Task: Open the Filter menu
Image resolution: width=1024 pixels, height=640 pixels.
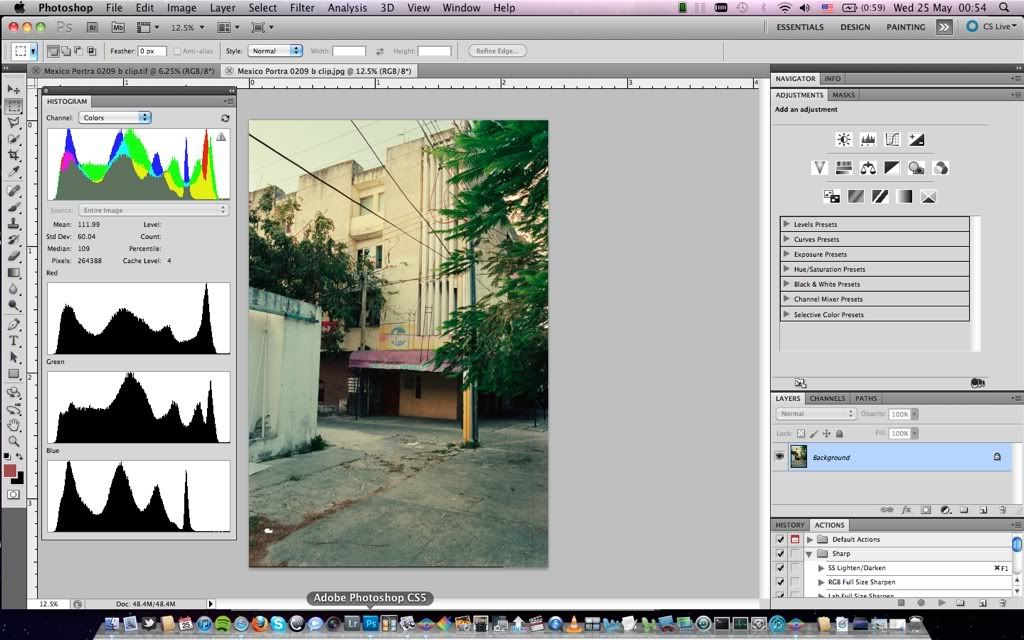Action: point(302,8)
